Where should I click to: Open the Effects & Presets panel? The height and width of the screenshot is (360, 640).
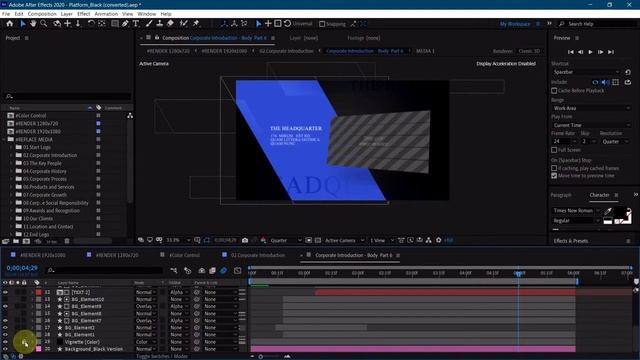(571, 241)
